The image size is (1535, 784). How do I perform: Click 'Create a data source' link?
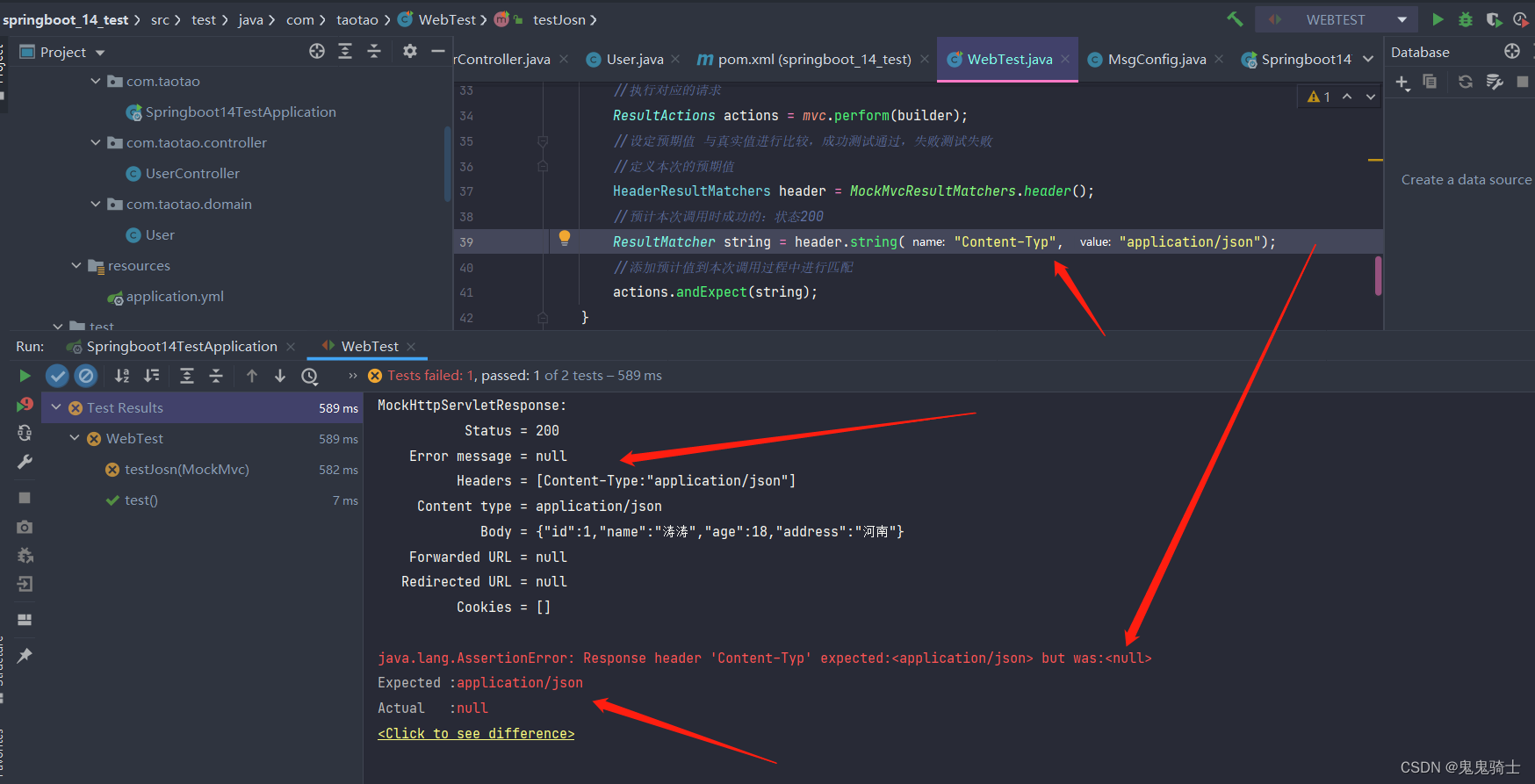tap(1467, 179)
